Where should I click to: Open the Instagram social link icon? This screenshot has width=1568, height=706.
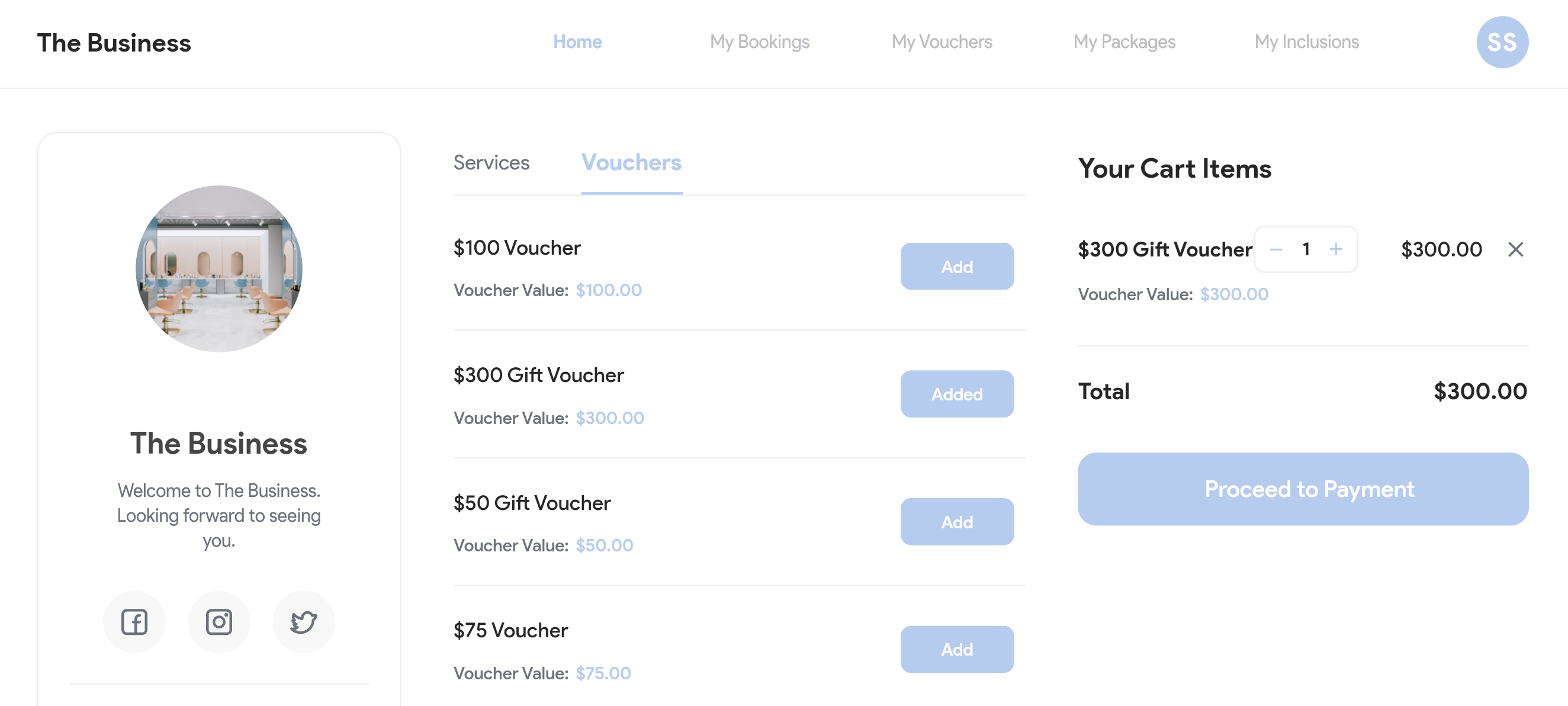coord(219,621)
